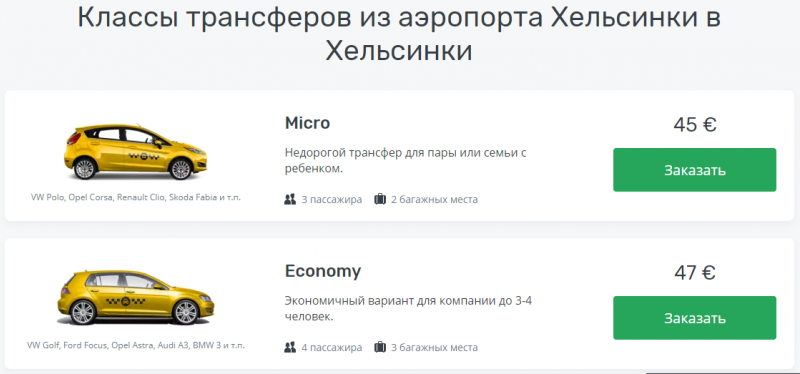This screenshot has height=374, width=800.
Task: Click the '4 пассажира' text
Action: [x=332, y=348]
